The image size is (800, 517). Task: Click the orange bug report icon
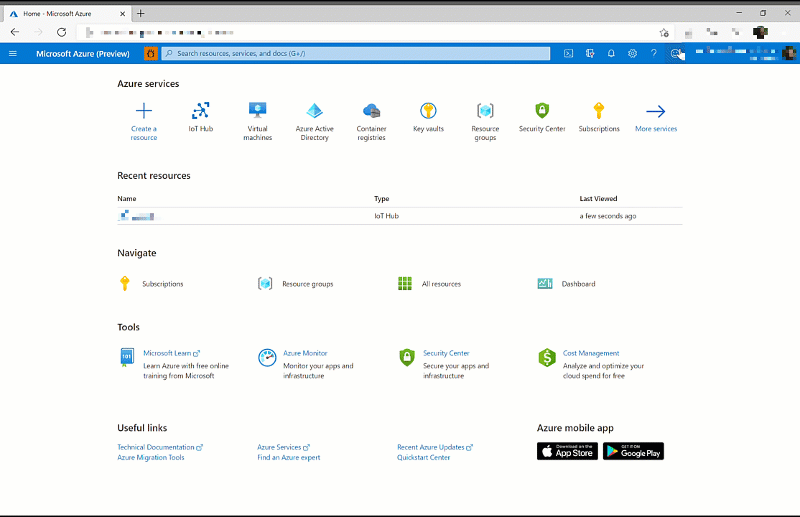(151, 54)
